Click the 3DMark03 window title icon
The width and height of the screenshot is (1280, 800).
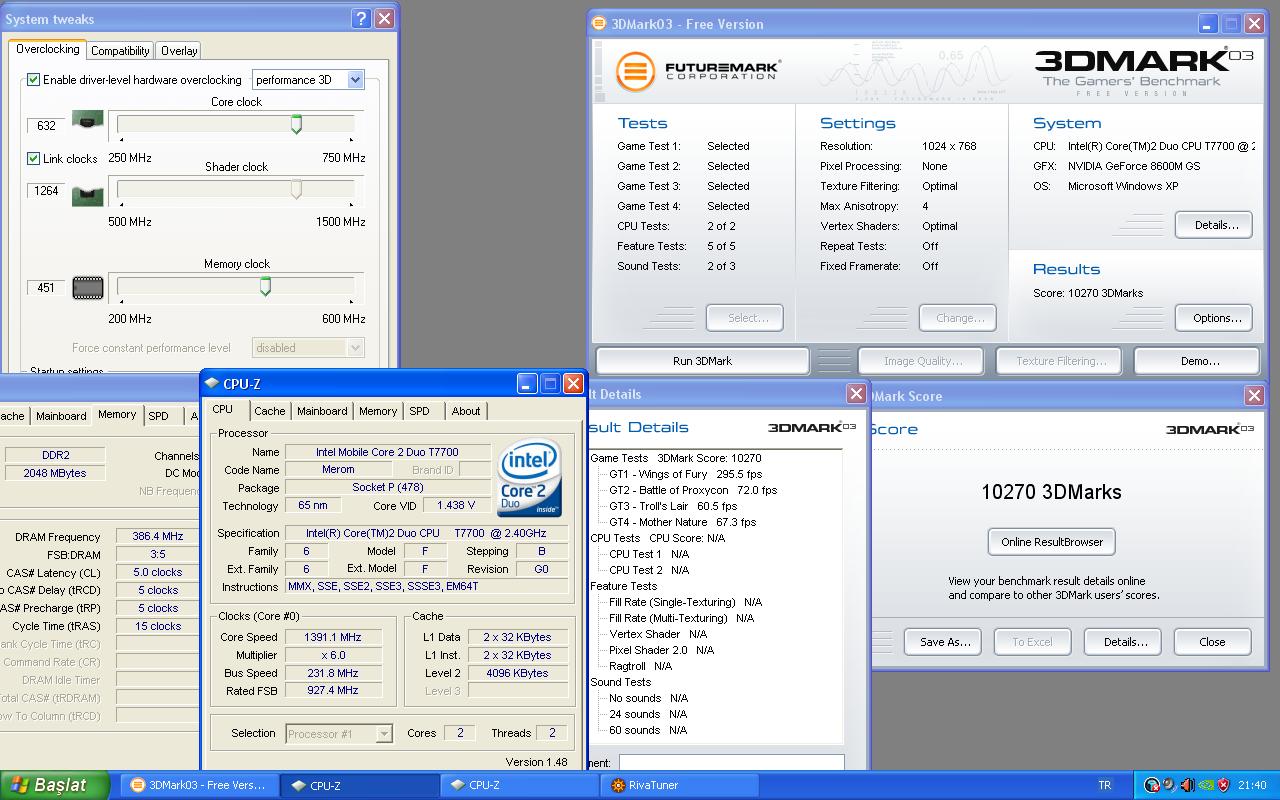(x=599, y=23)
